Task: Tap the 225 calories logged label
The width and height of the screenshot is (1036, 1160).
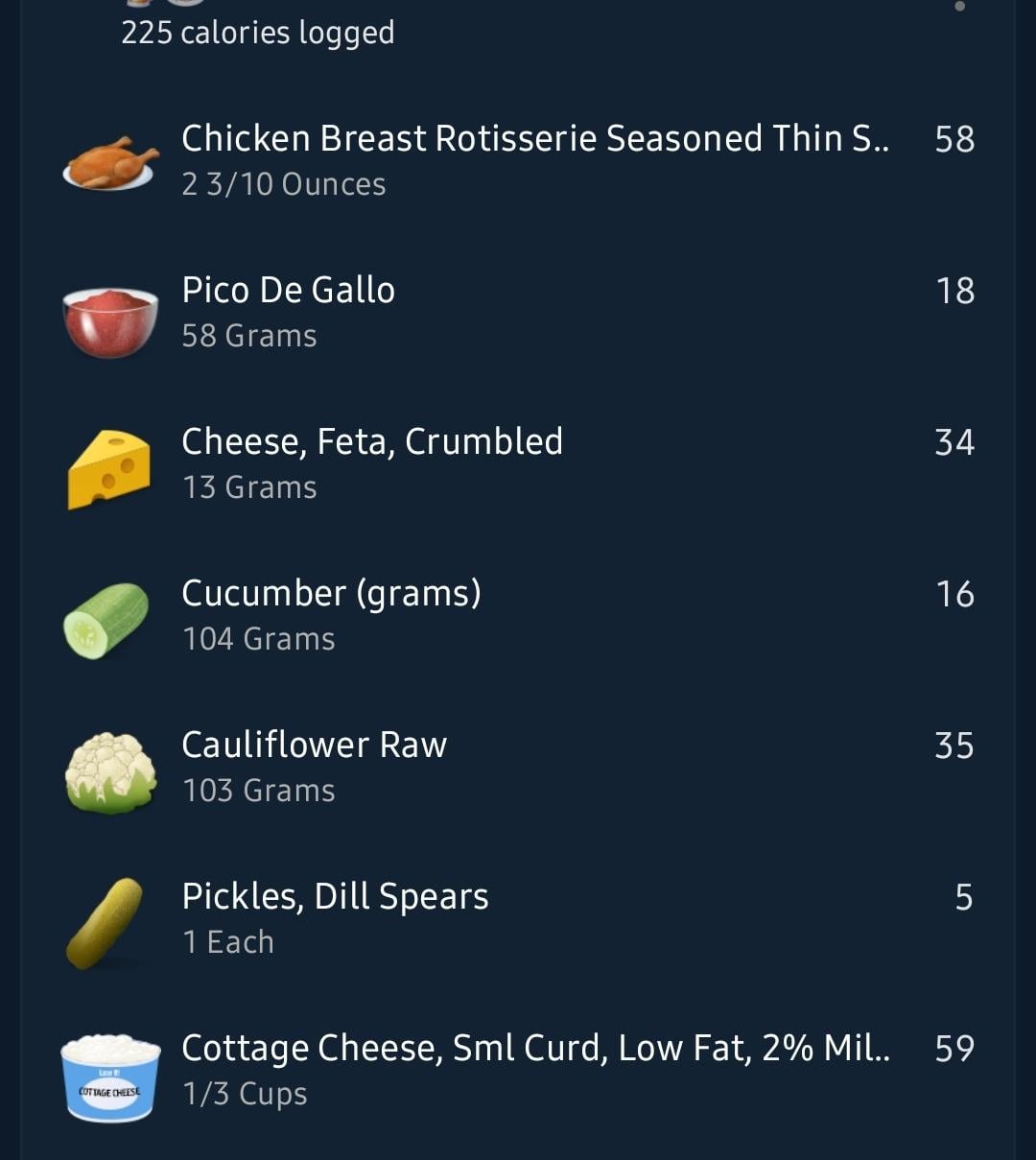Action: click(258, 34)
